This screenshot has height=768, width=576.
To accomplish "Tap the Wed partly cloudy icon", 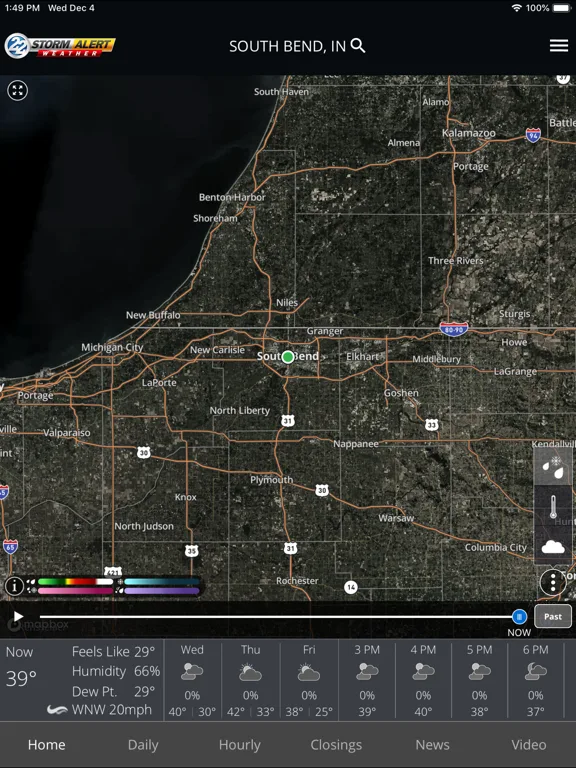I will (192, 672).
